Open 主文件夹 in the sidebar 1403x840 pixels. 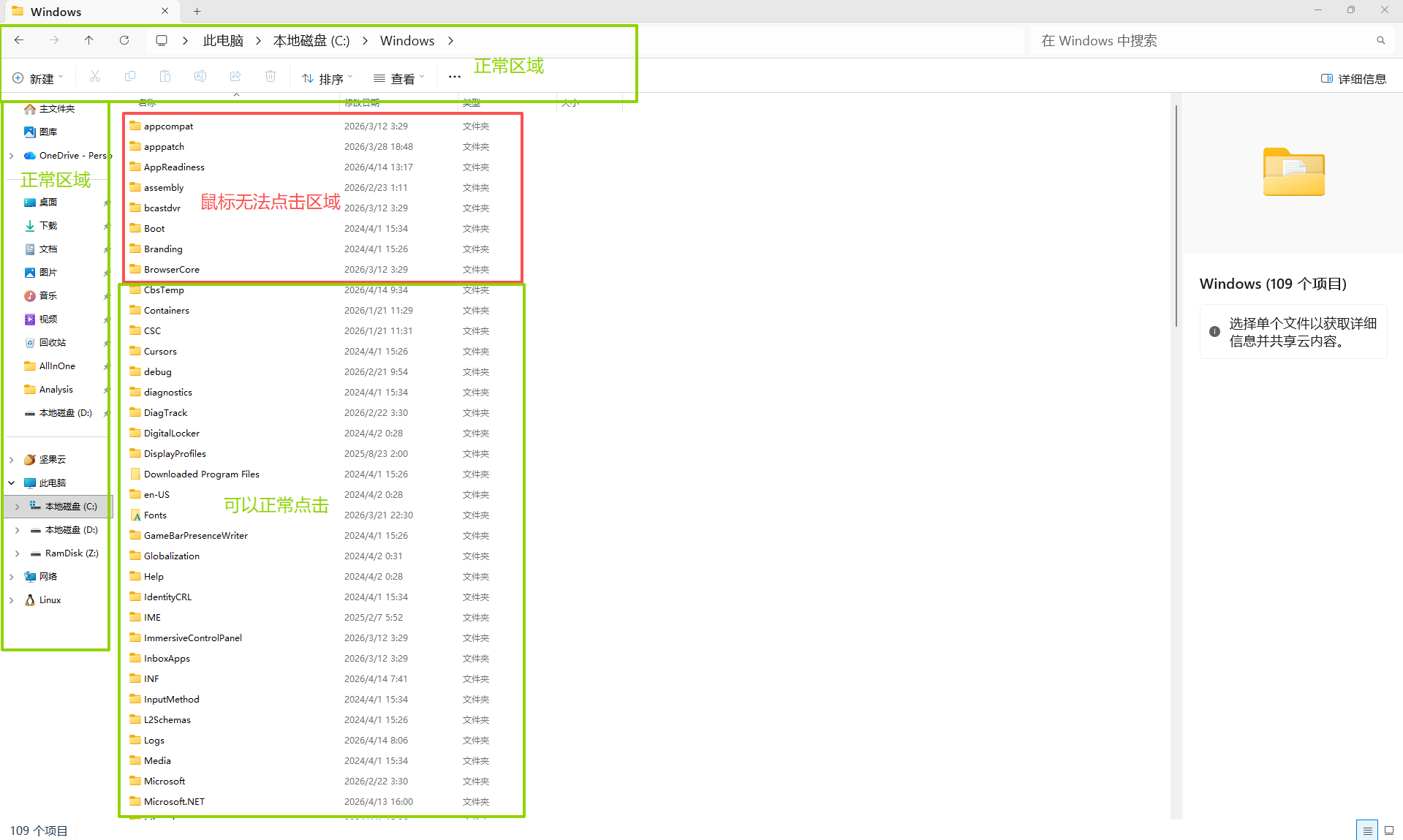click(x=57, y=109)
